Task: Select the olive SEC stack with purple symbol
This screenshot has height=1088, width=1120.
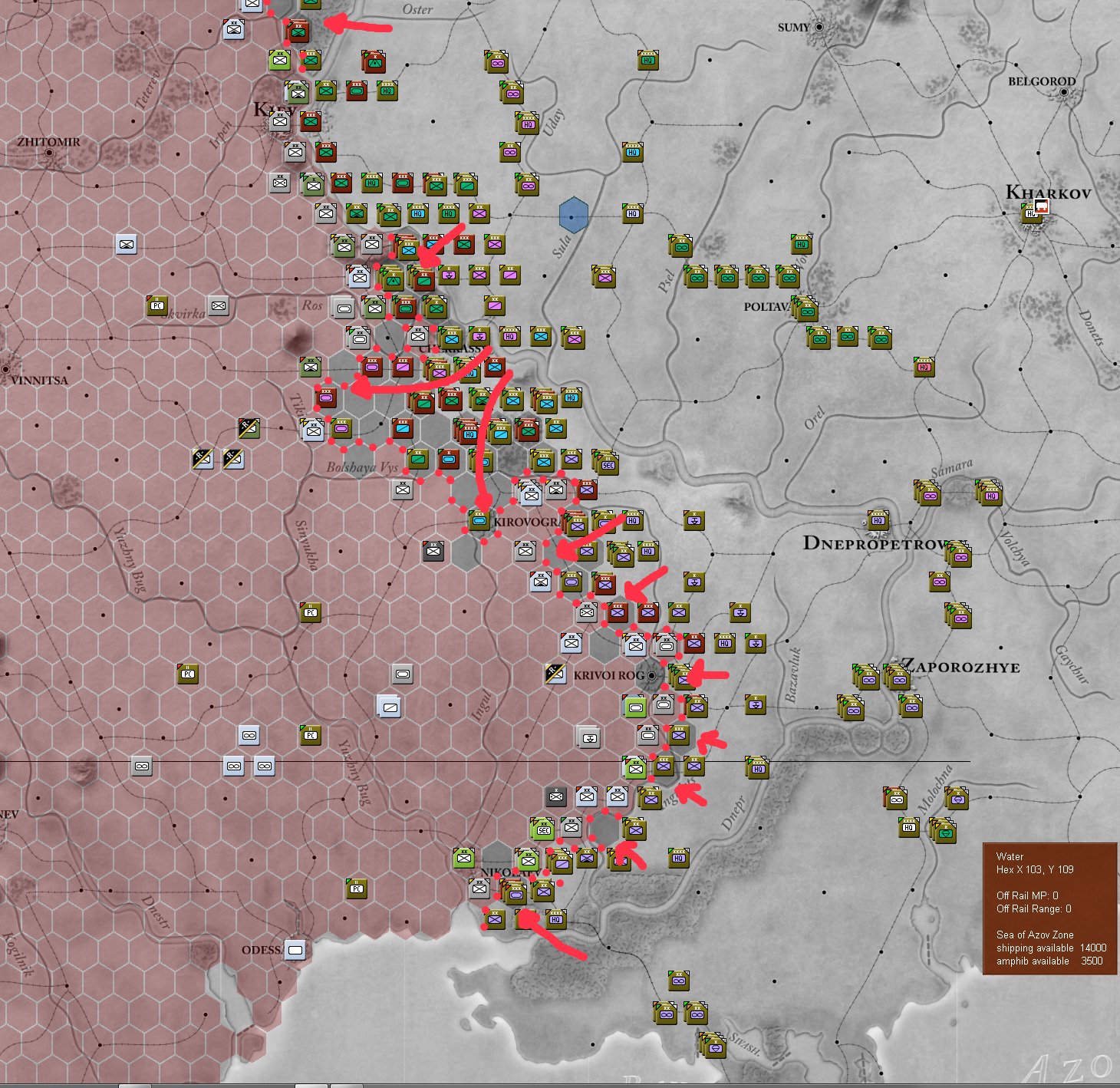Action: point(606,461)
